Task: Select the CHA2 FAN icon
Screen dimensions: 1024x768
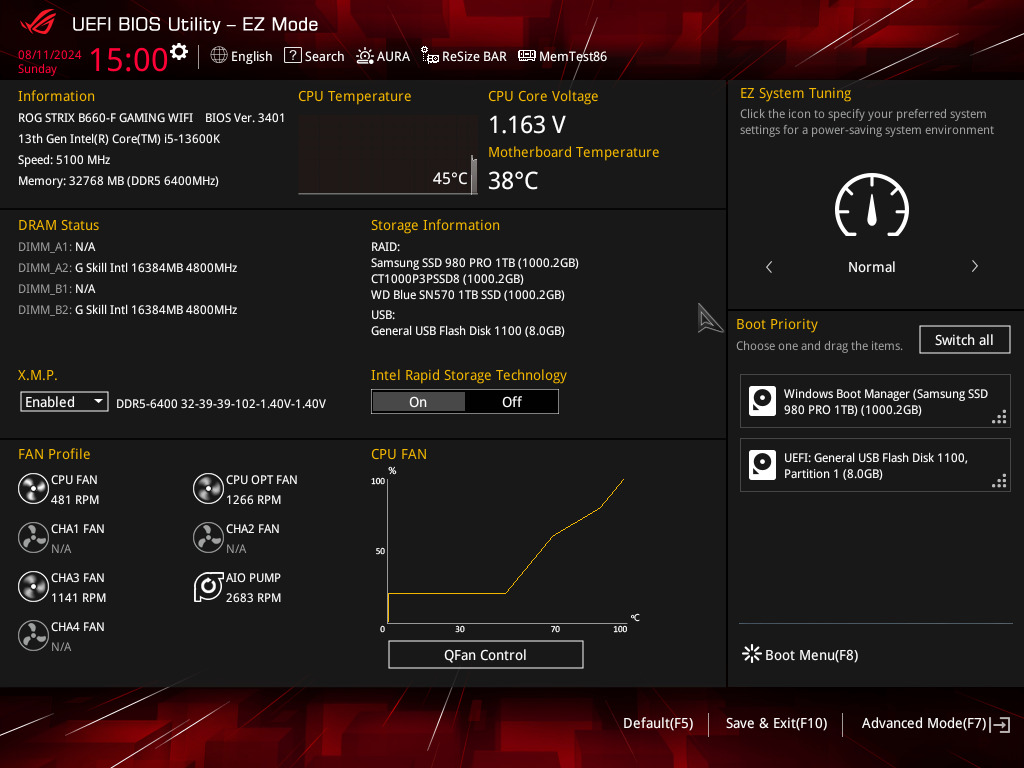Action: pyautogui.click(x=208, y=538)
